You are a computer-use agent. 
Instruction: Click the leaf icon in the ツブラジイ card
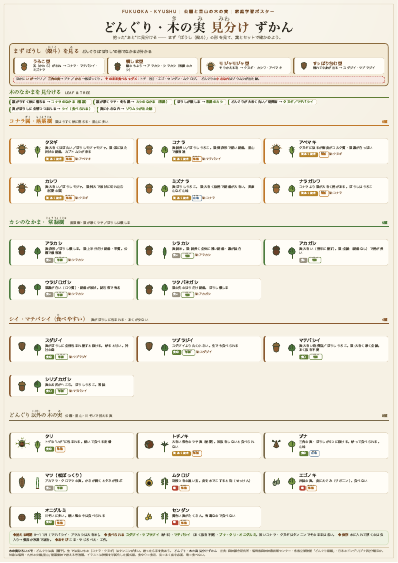165,349
